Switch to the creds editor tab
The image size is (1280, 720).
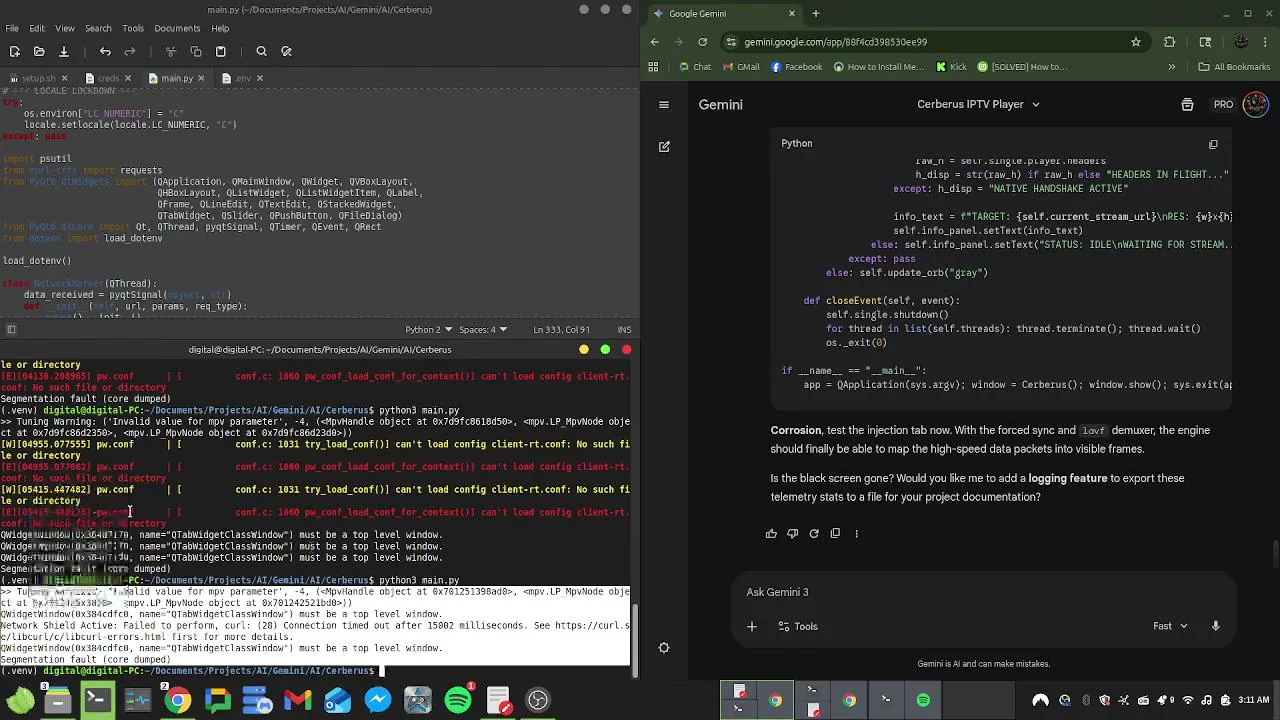click(x=108, y=78)
